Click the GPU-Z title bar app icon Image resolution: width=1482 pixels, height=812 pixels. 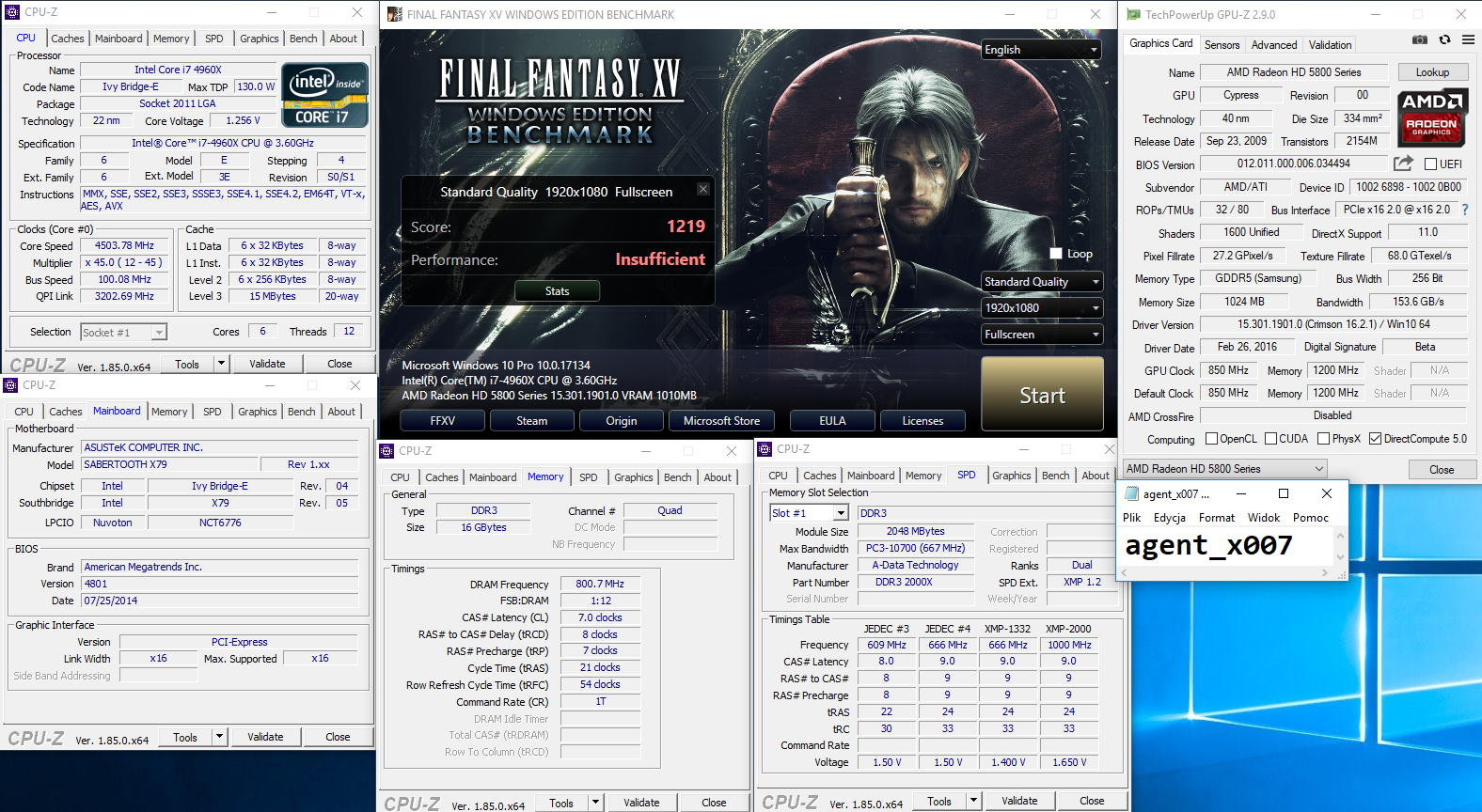[1133, 14]
